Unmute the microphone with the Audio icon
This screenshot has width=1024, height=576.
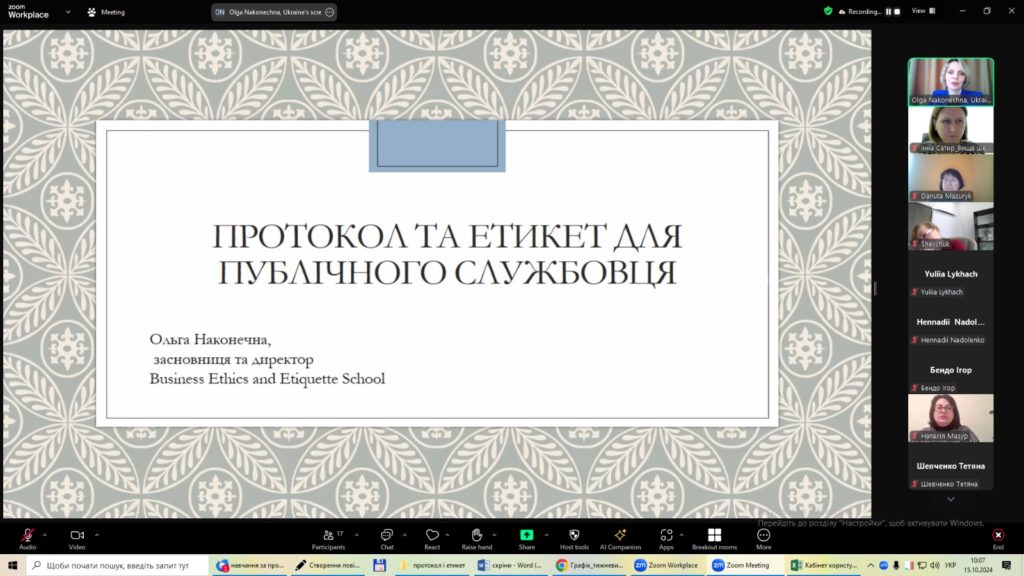tap(27, 538)
